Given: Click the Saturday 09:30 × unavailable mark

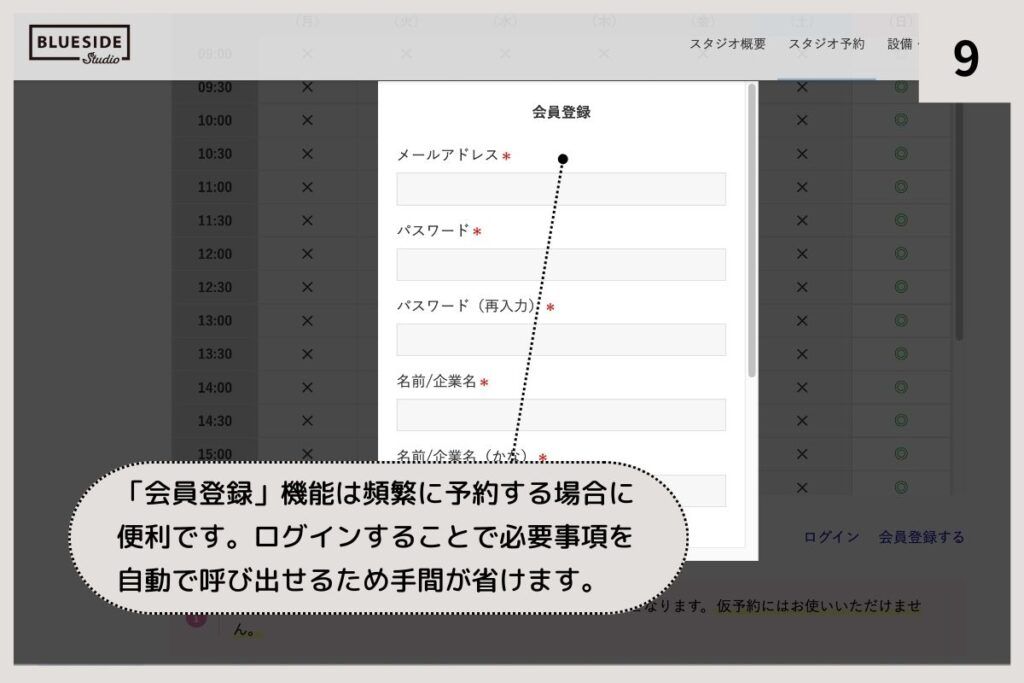Looking at the screenshot, I should 802,87.
